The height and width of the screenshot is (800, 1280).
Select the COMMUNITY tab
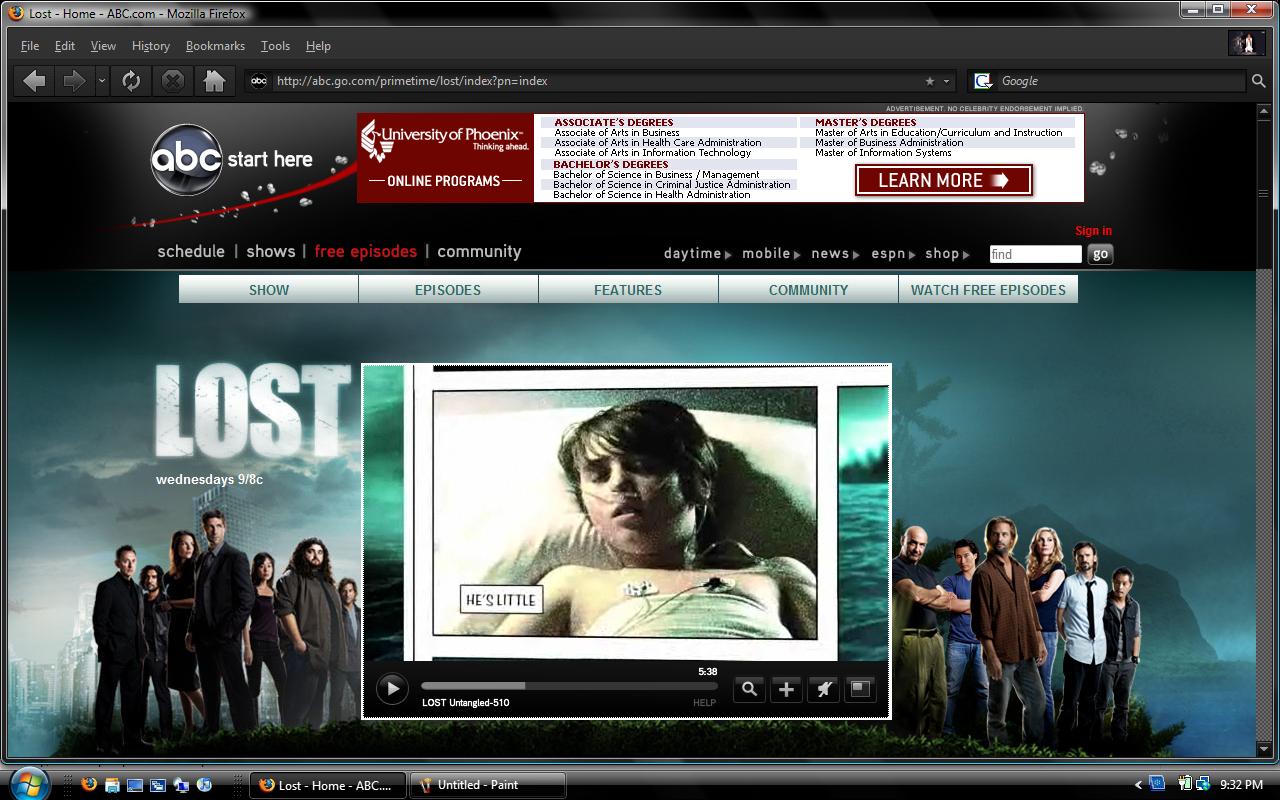[x=808, y=290]
